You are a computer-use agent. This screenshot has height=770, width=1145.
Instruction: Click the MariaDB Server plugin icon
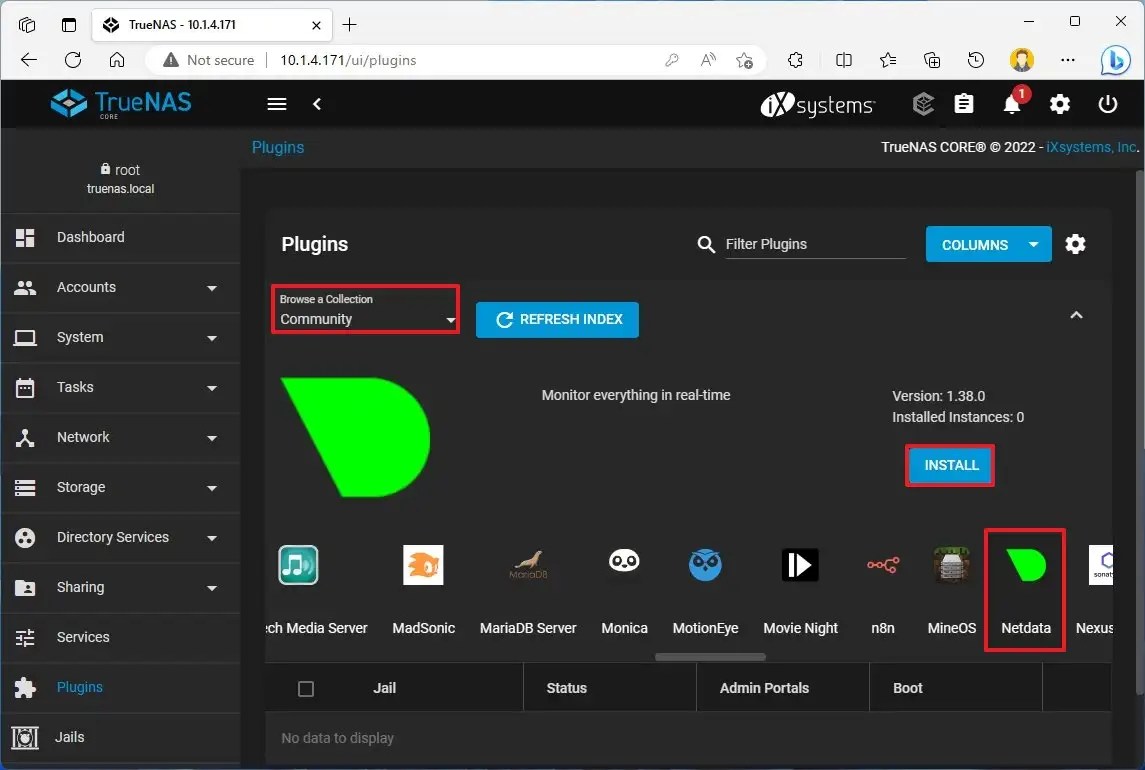[528, 565]
